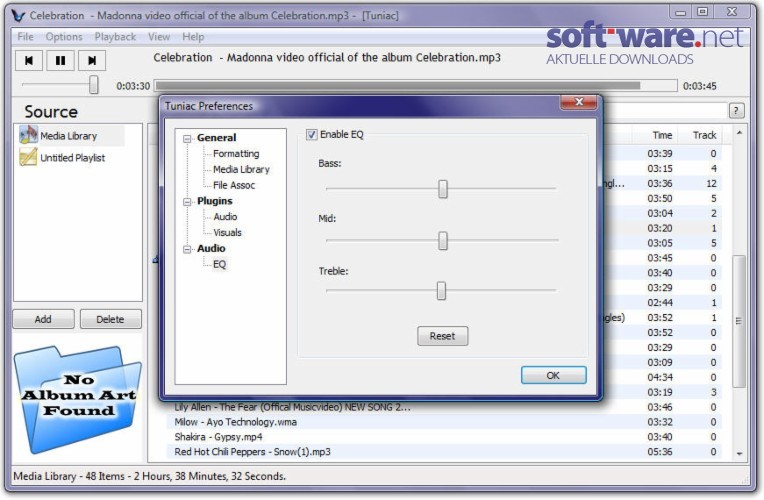Open the View menu
This screenshot has height=500, width=764.
click(159, 37)
